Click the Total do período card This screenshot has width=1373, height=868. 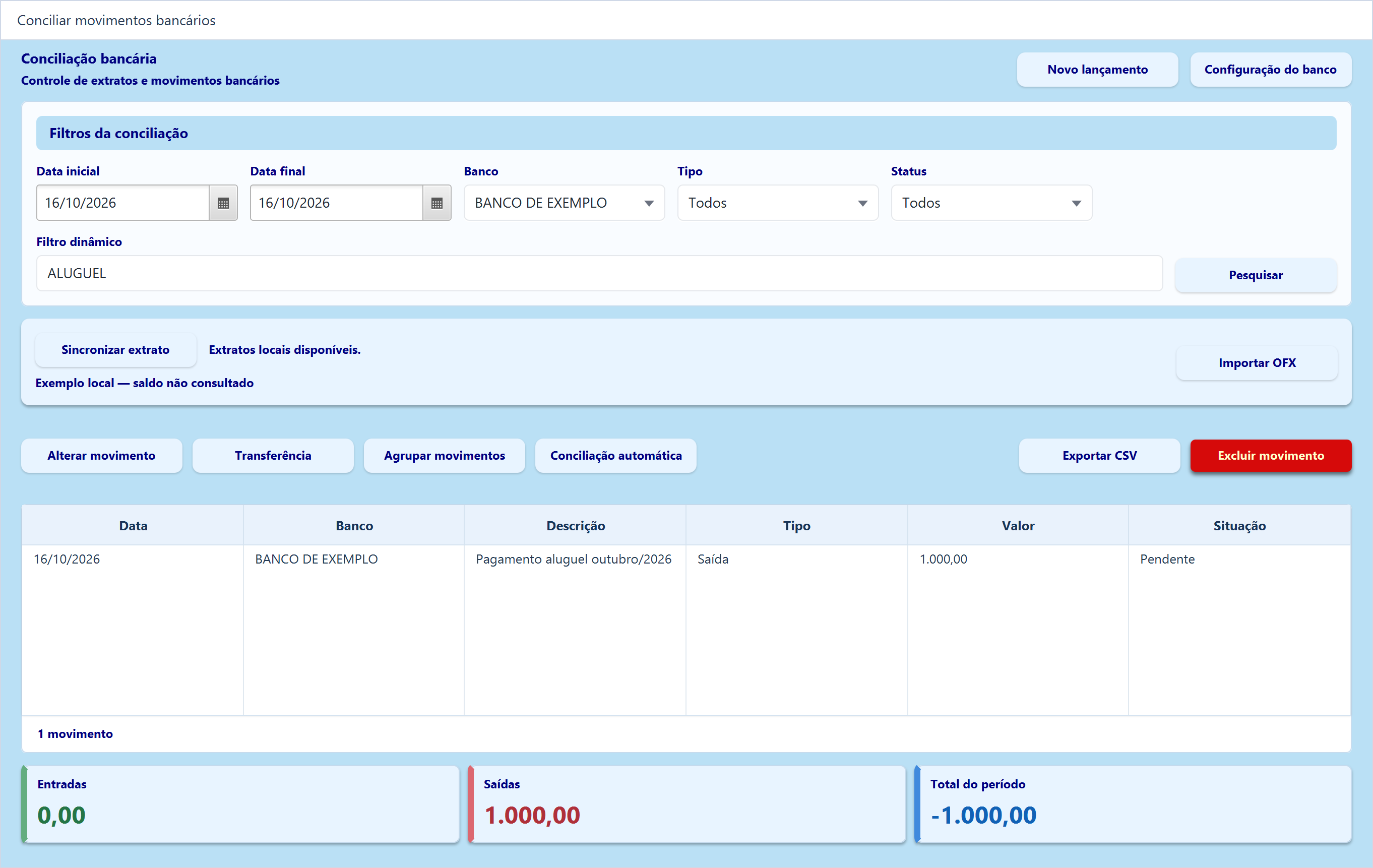click(x=1133, y=804)
